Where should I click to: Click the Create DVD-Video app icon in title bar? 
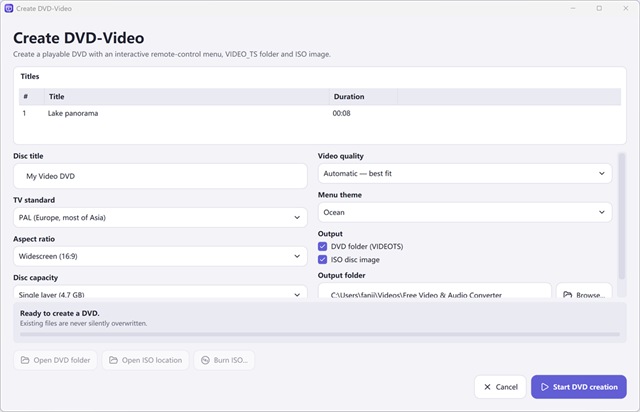tap(9, 8)
